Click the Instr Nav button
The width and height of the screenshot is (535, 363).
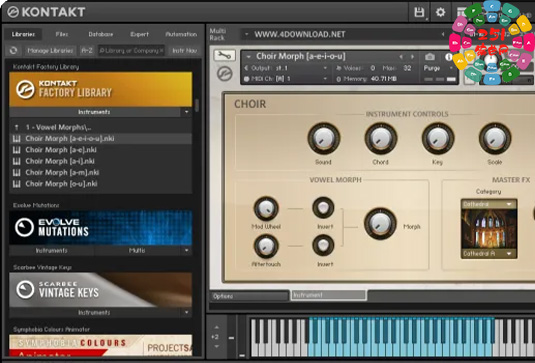coord(184,50)
